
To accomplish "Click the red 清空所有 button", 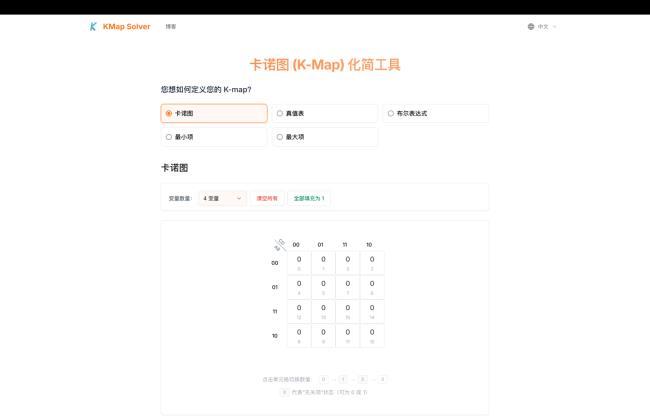I will 267,198.
